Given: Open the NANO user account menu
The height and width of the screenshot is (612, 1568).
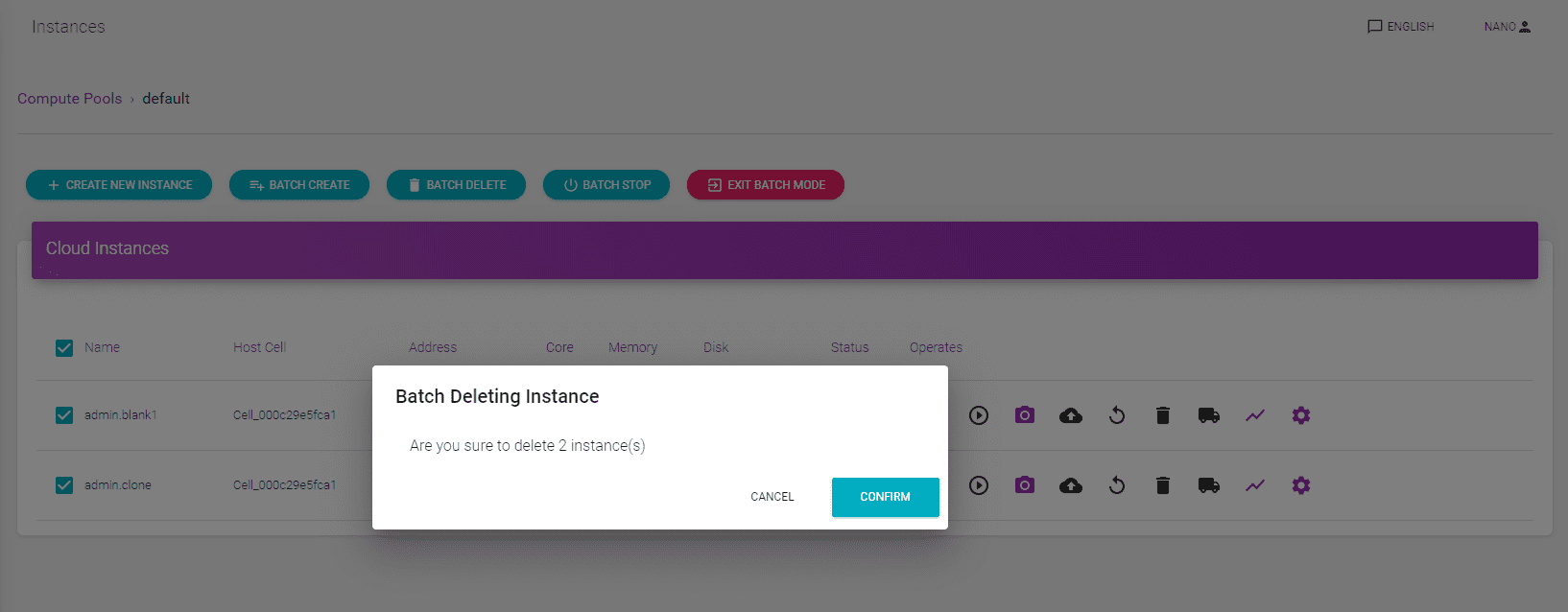Looking at the screenshot, I should coord(1507,27).
